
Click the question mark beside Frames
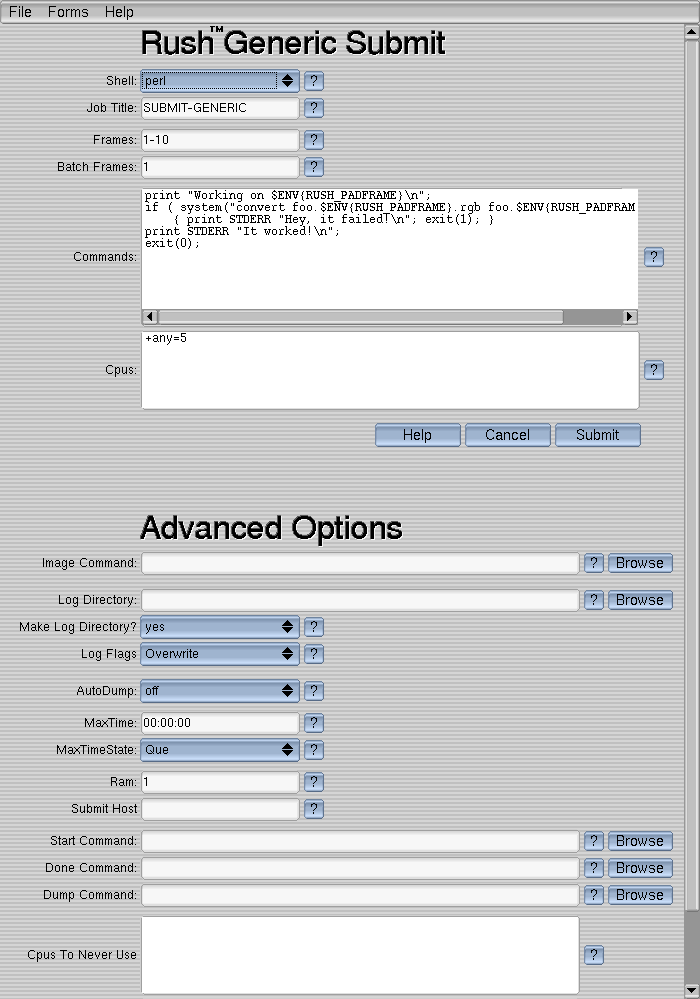point(313,140)
